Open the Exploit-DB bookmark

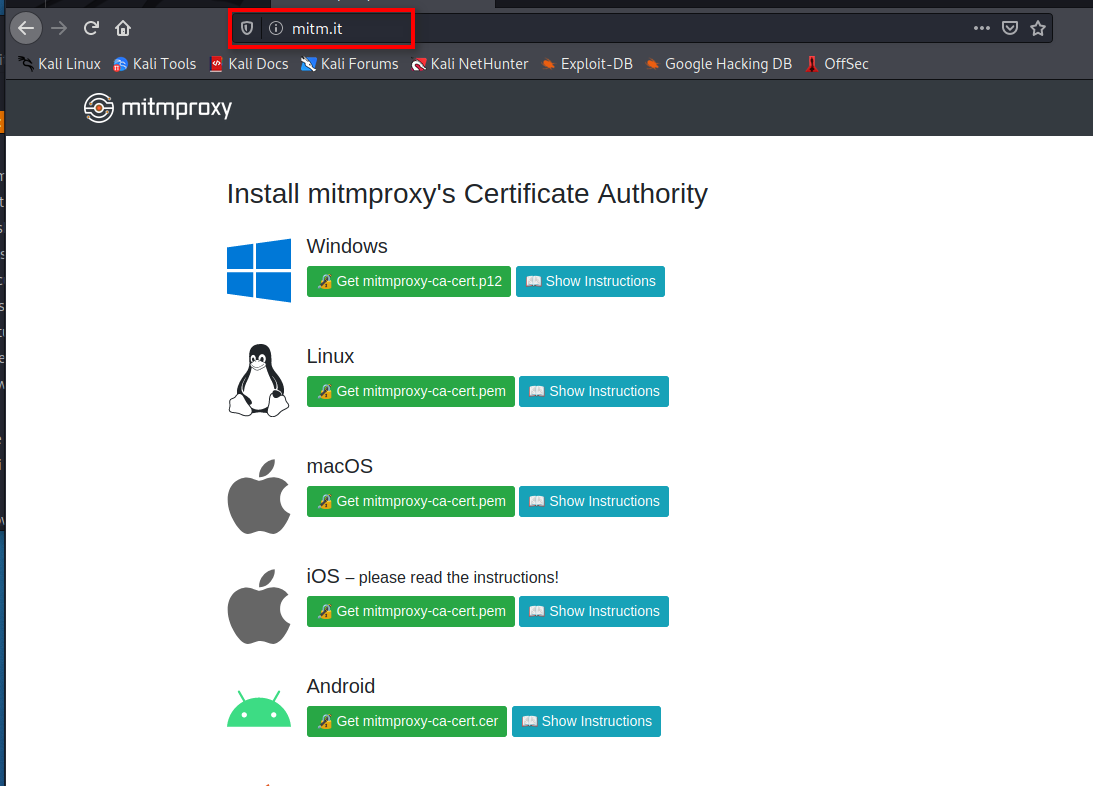click(587, 64)
